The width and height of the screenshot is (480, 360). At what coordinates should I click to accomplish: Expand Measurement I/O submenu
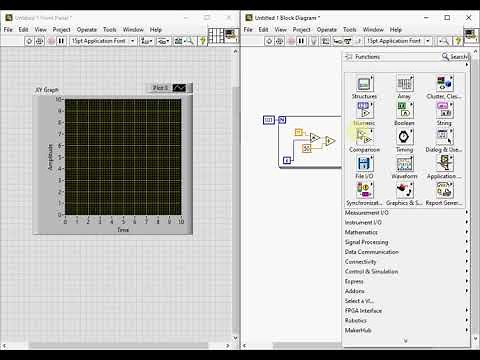406,212
